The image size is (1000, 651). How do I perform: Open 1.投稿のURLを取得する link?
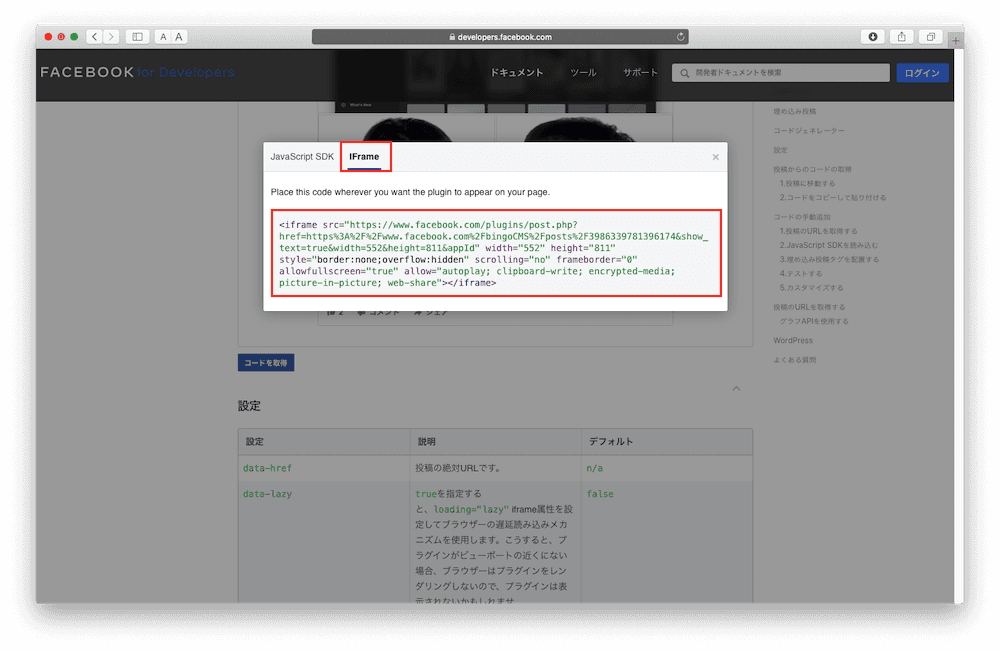coord(819,231)
